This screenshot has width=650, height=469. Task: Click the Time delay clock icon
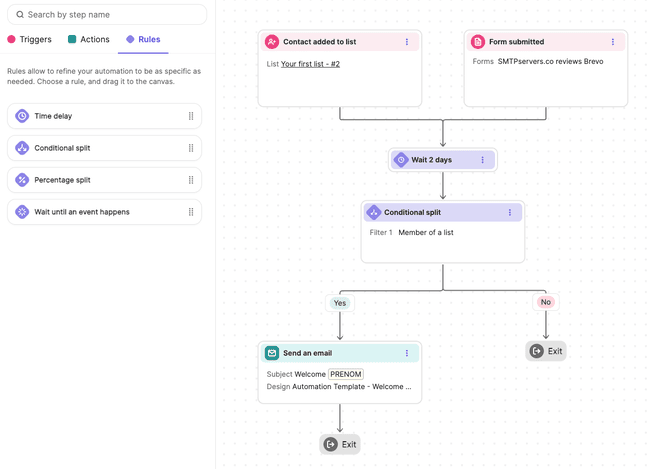coord(22,116)
